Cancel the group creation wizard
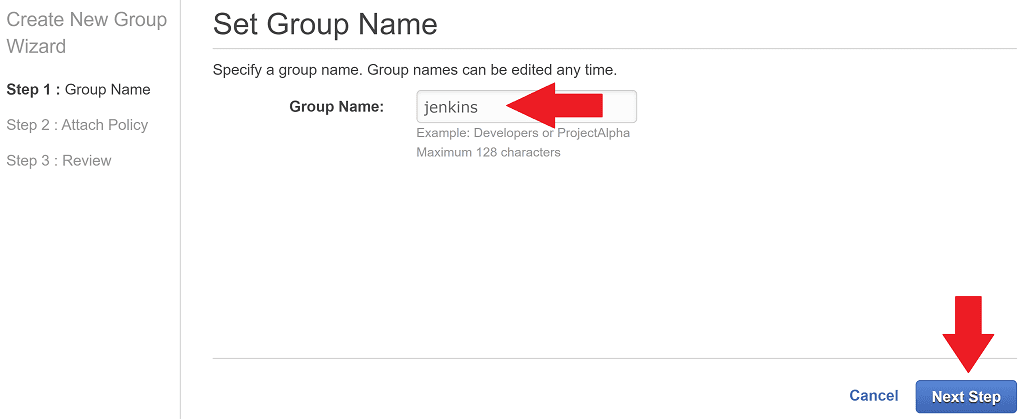 (873, 396)
